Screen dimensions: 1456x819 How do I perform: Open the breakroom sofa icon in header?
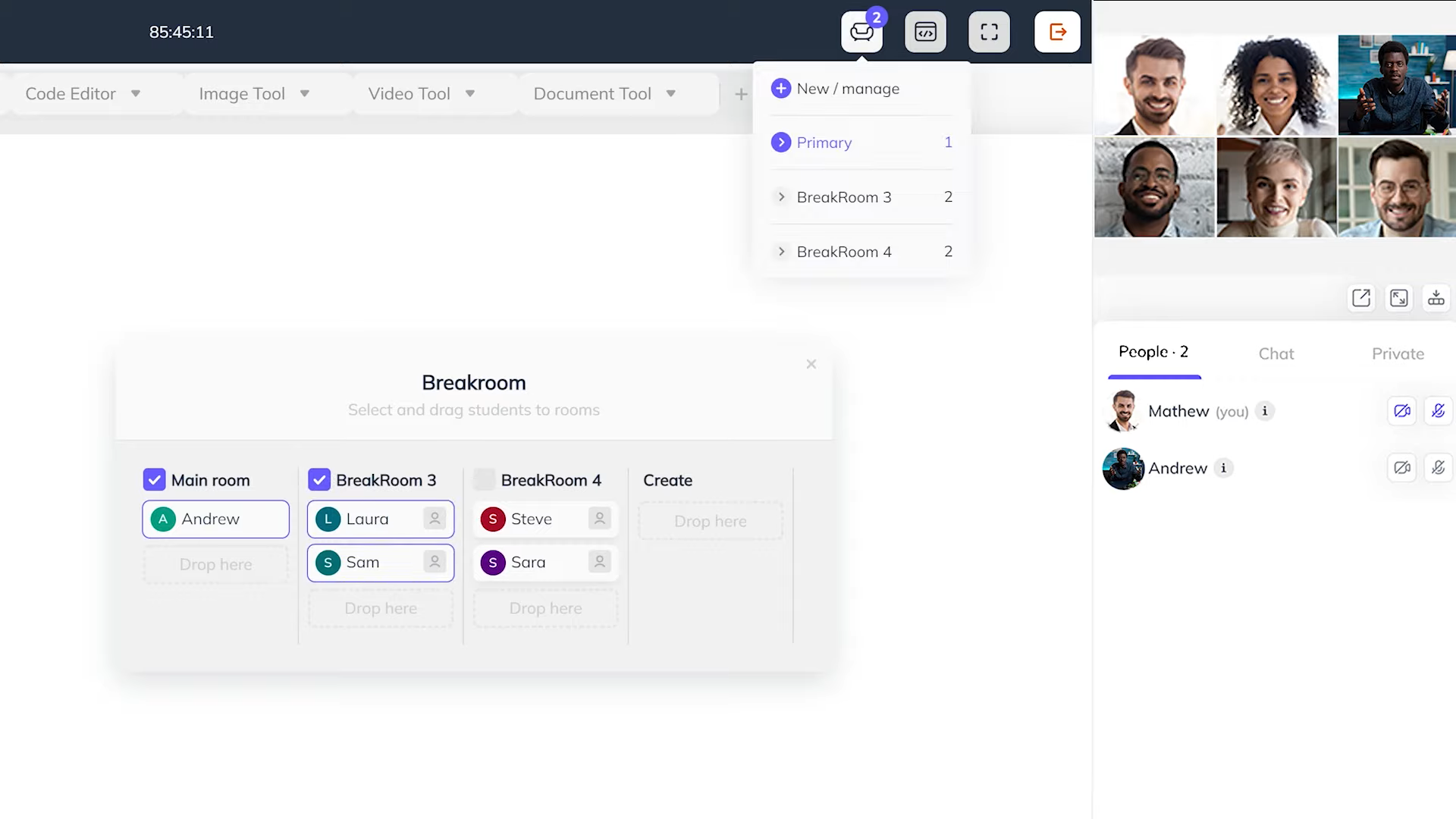[861, 32]
